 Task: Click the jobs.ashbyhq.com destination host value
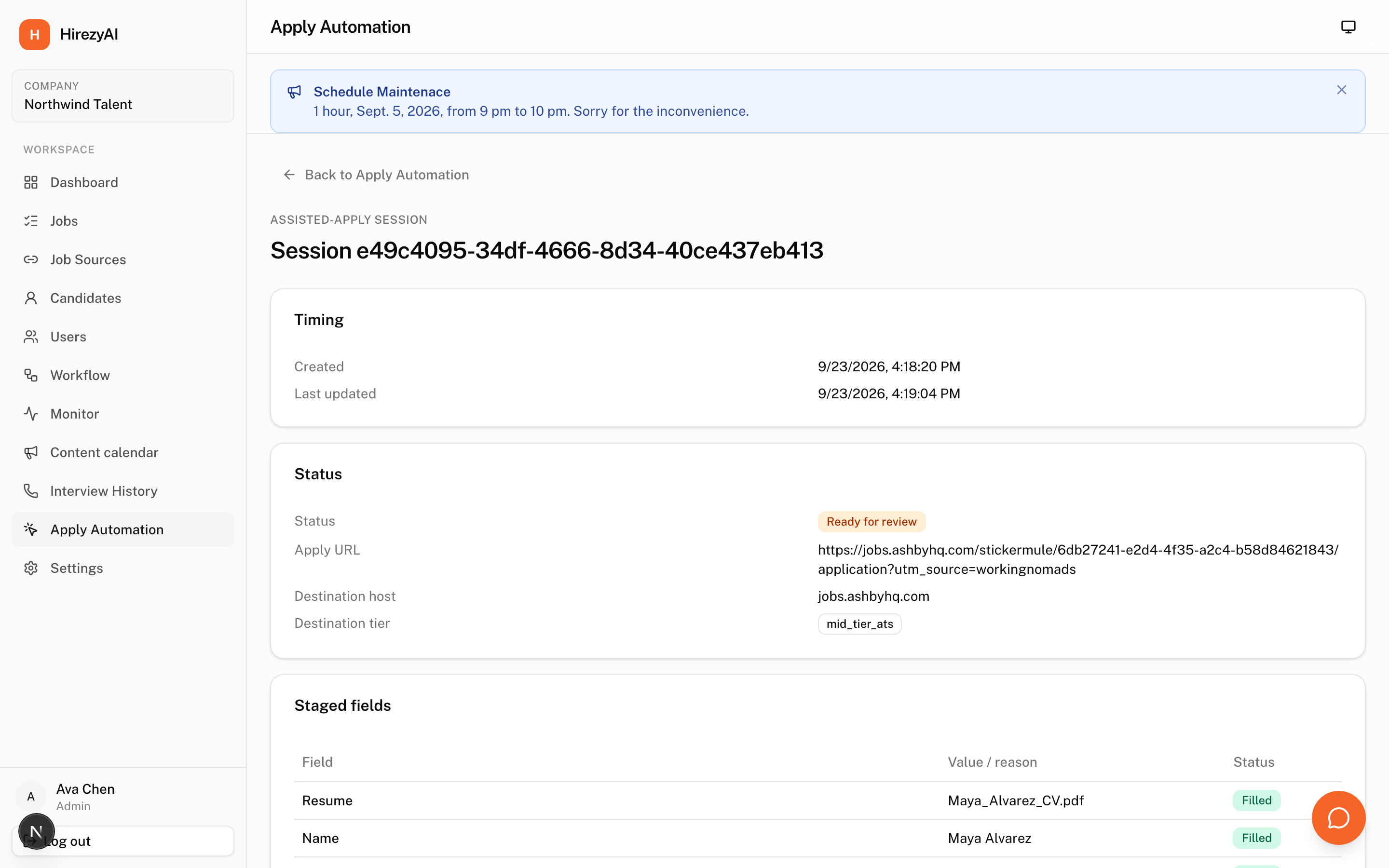873,596
